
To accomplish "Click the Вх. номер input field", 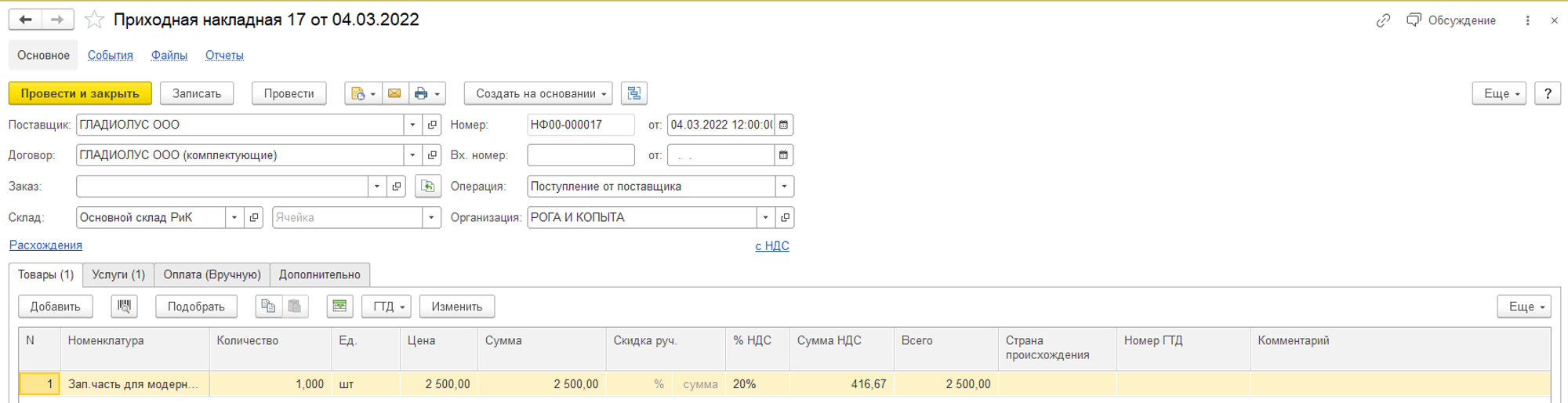I will pos(580,155).
